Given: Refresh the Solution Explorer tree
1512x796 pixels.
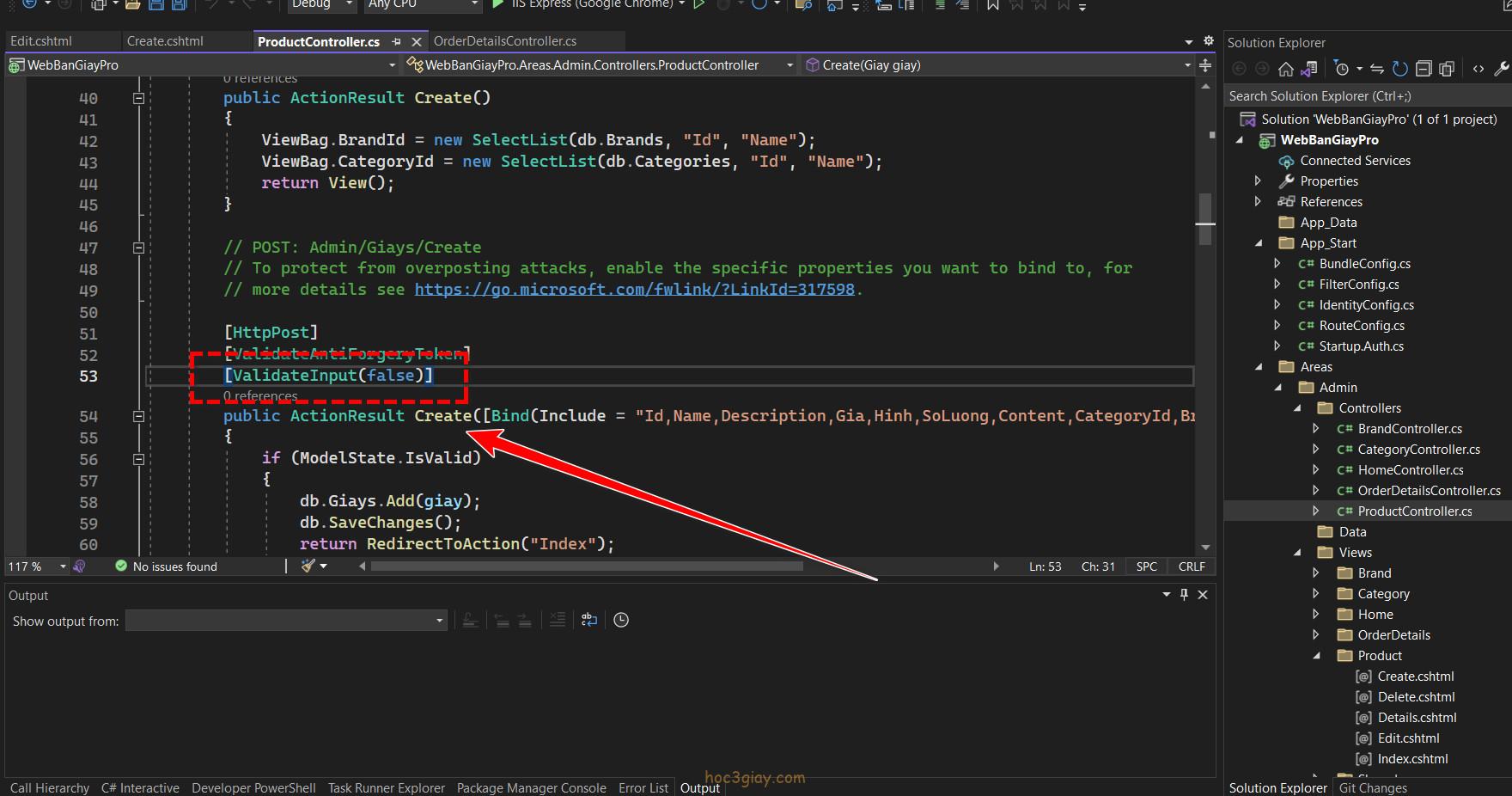Looking at the screenshot, I should (1400, 69).
